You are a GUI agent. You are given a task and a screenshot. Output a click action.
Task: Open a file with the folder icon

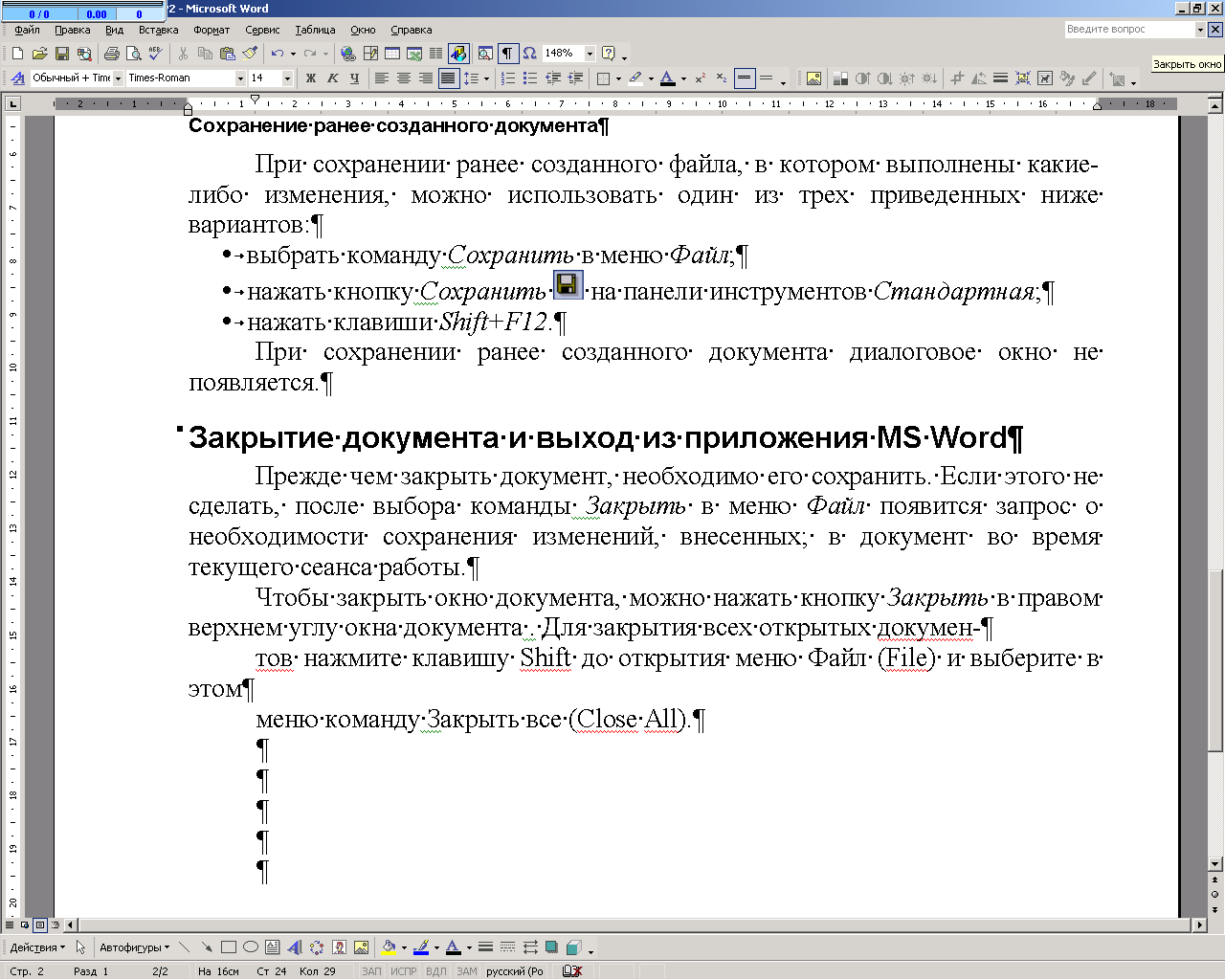[x=39, y=54]
